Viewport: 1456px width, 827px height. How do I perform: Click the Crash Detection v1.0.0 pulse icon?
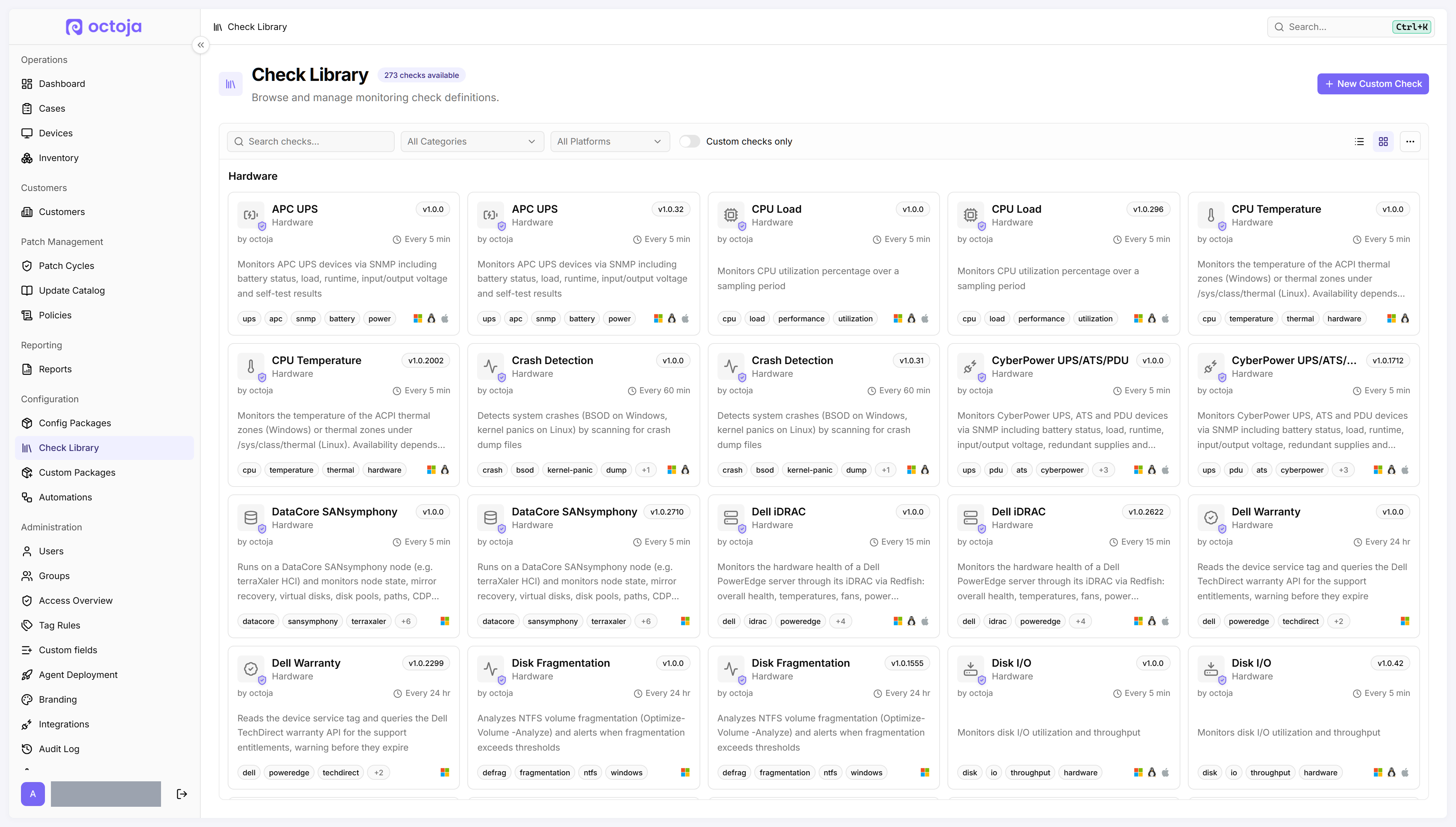[x=491, y=366]
